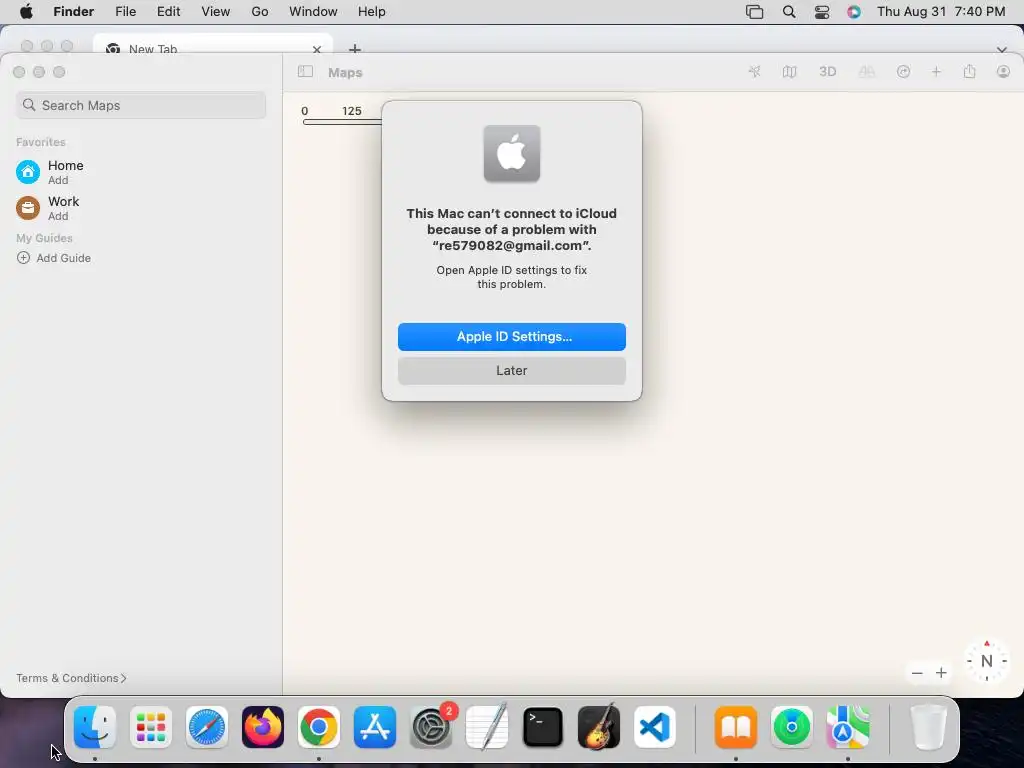Zoom in with the plus map button
The image size is (1024, 768).
pos(941,673)
